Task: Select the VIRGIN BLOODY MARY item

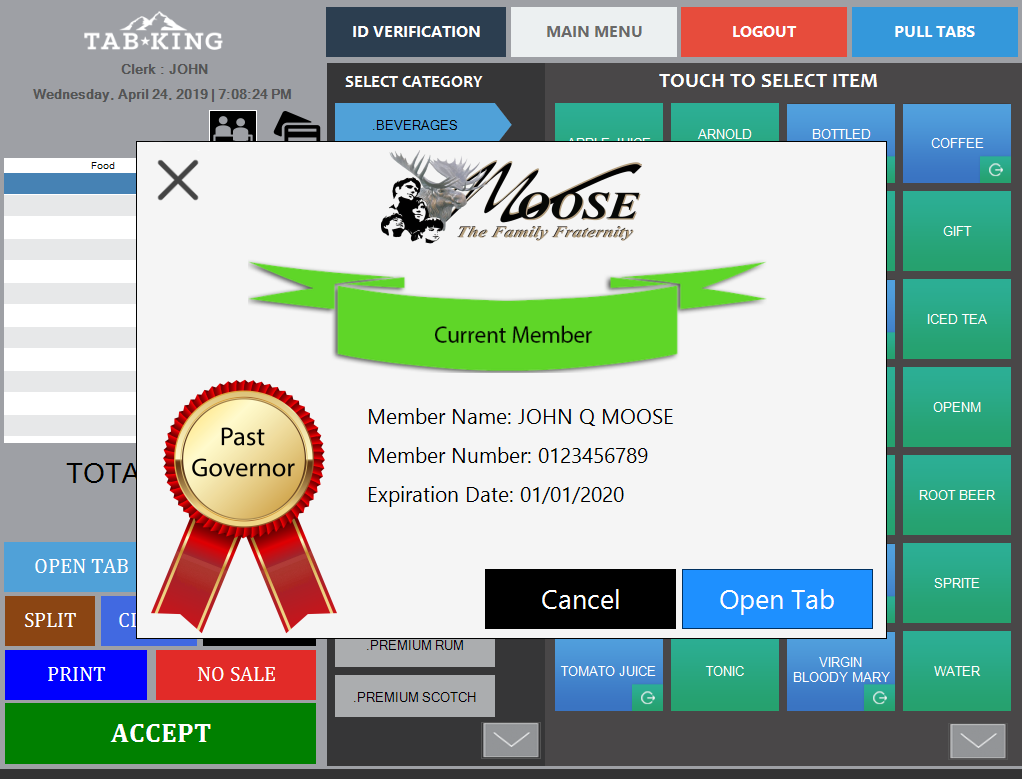Action: pos(841,674)
